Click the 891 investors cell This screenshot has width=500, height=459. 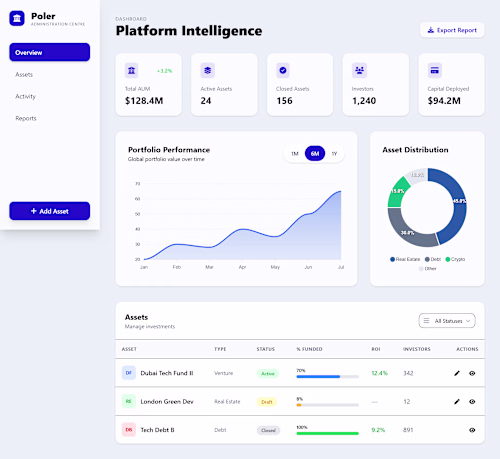408,430
